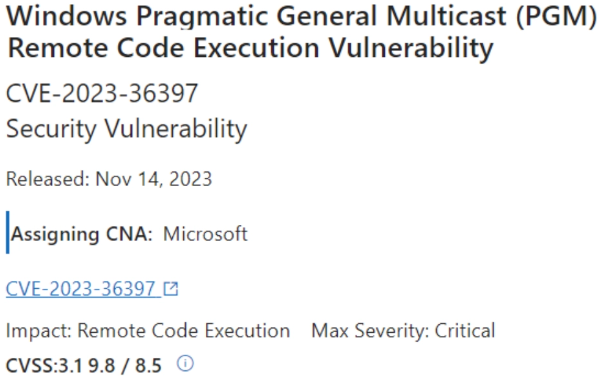Select the 'Remote Code Execution' impact value
606x384 pixels.
click(184, 331)
